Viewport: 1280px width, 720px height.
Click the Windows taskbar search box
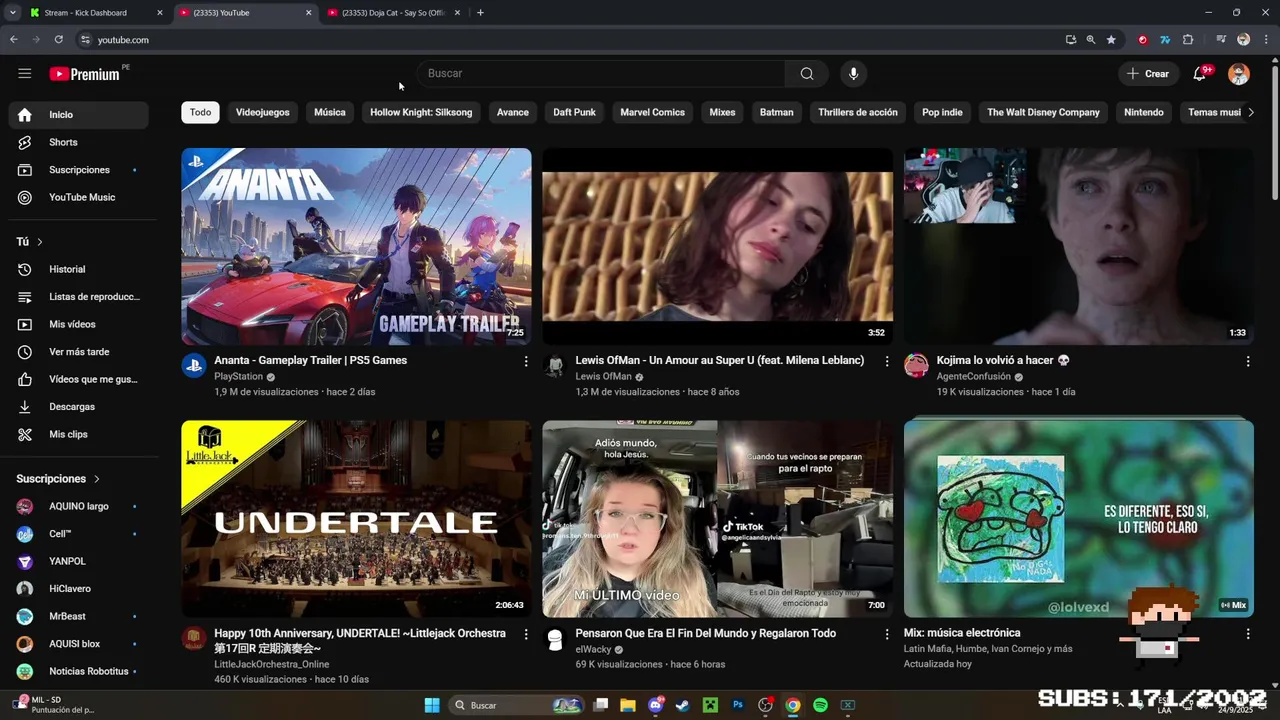515,705
